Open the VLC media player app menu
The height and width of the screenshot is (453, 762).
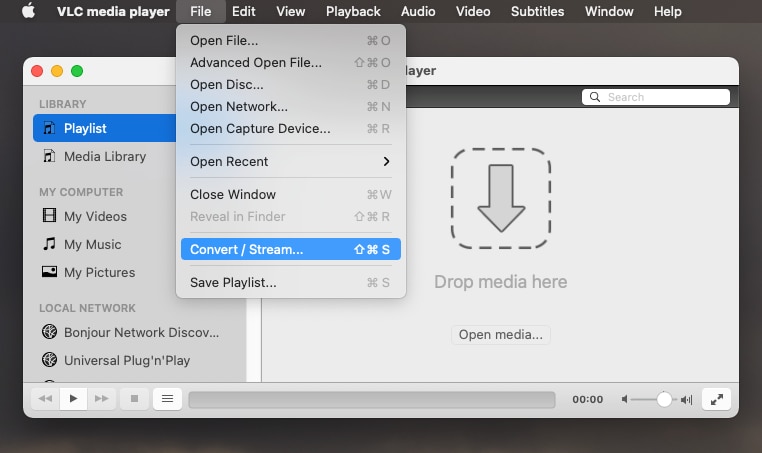pos(113,11)
